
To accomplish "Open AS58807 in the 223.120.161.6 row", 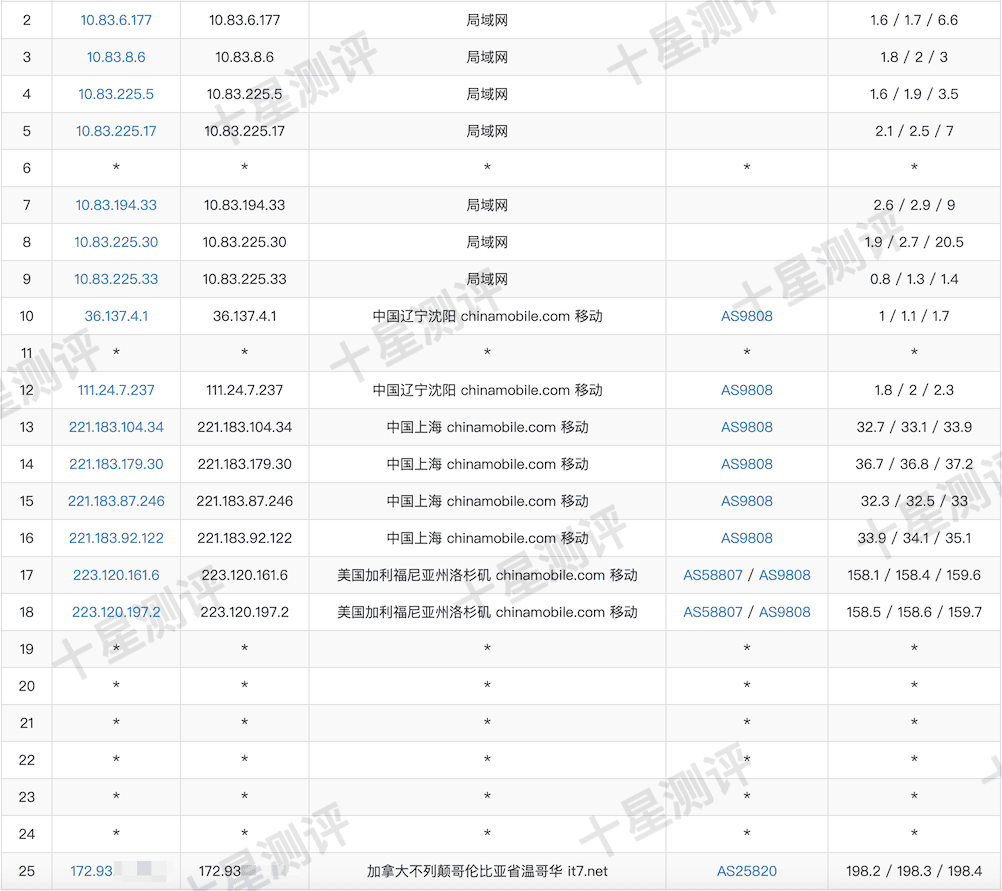I will point(713,576).
